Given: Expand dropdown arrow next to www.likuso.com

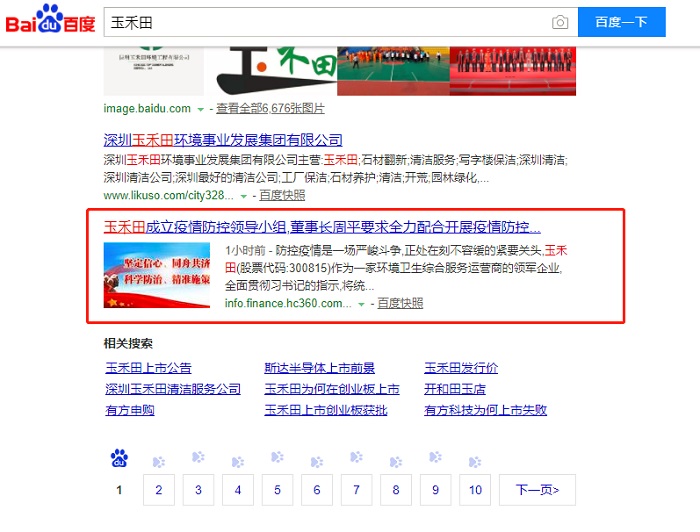Looking at the screenshot, I should pos(244,196).
